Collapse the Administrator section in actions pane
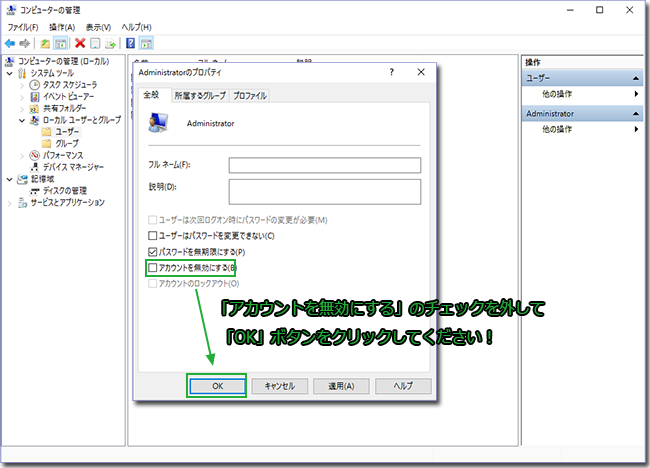The height and width of the screenshot is (468, 650). coord(635,114)
